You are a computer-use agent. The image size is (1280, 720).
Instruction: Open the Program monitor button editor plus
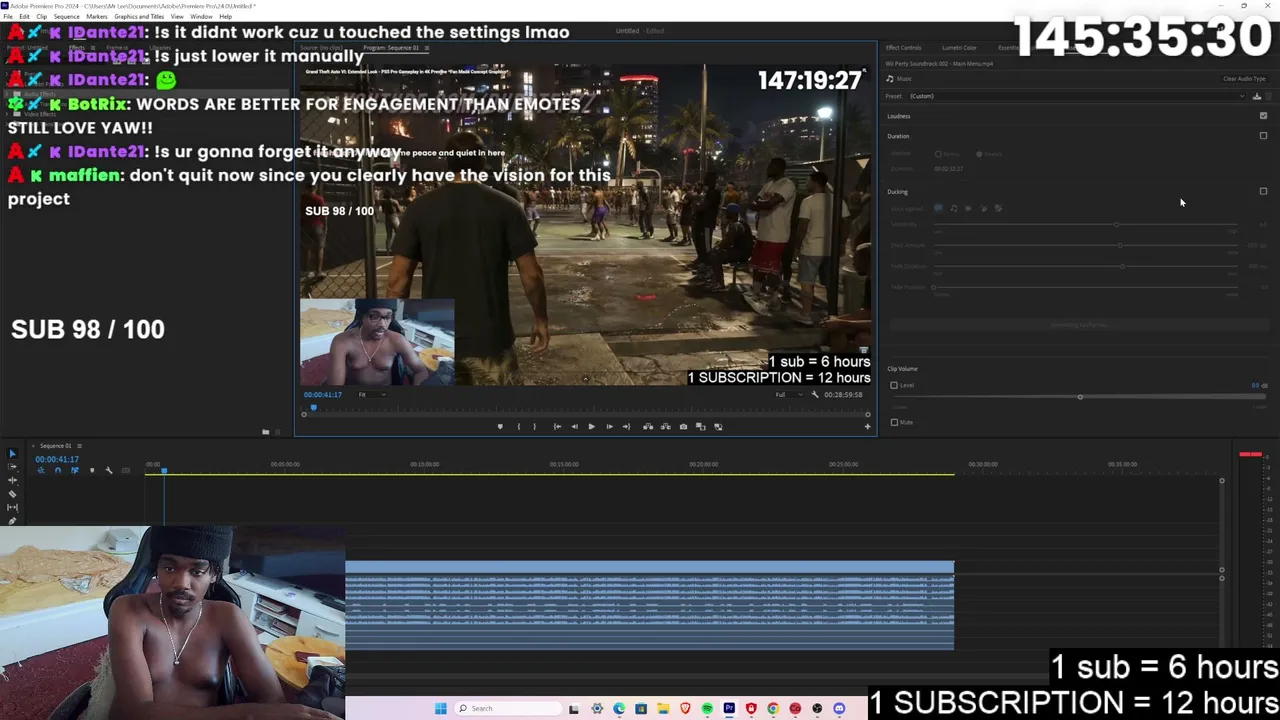tap(867, 427)
